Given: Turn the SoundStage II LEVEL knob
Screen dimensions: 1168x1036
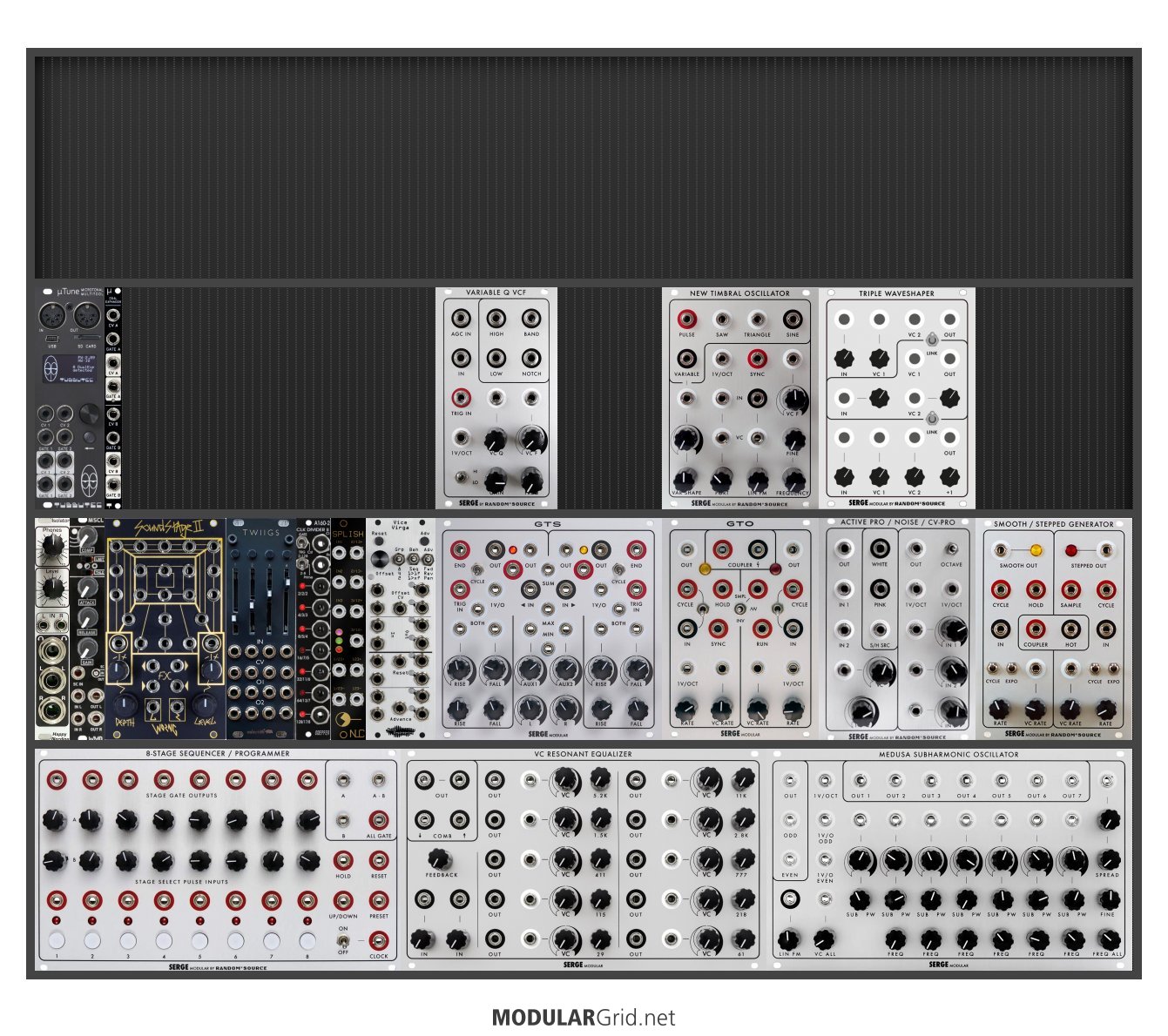Looking at the screenshot, I should 204,706.
